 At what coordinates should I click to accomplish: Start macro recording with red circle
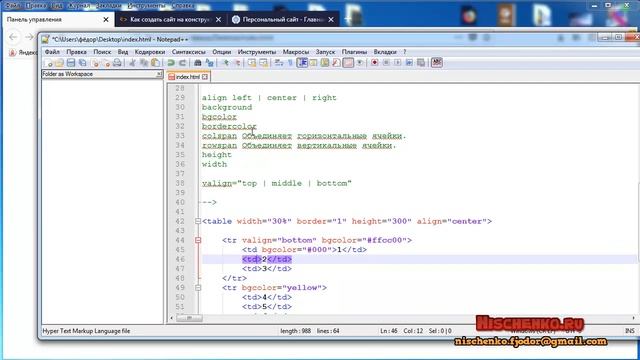click(x=374, y=63)
